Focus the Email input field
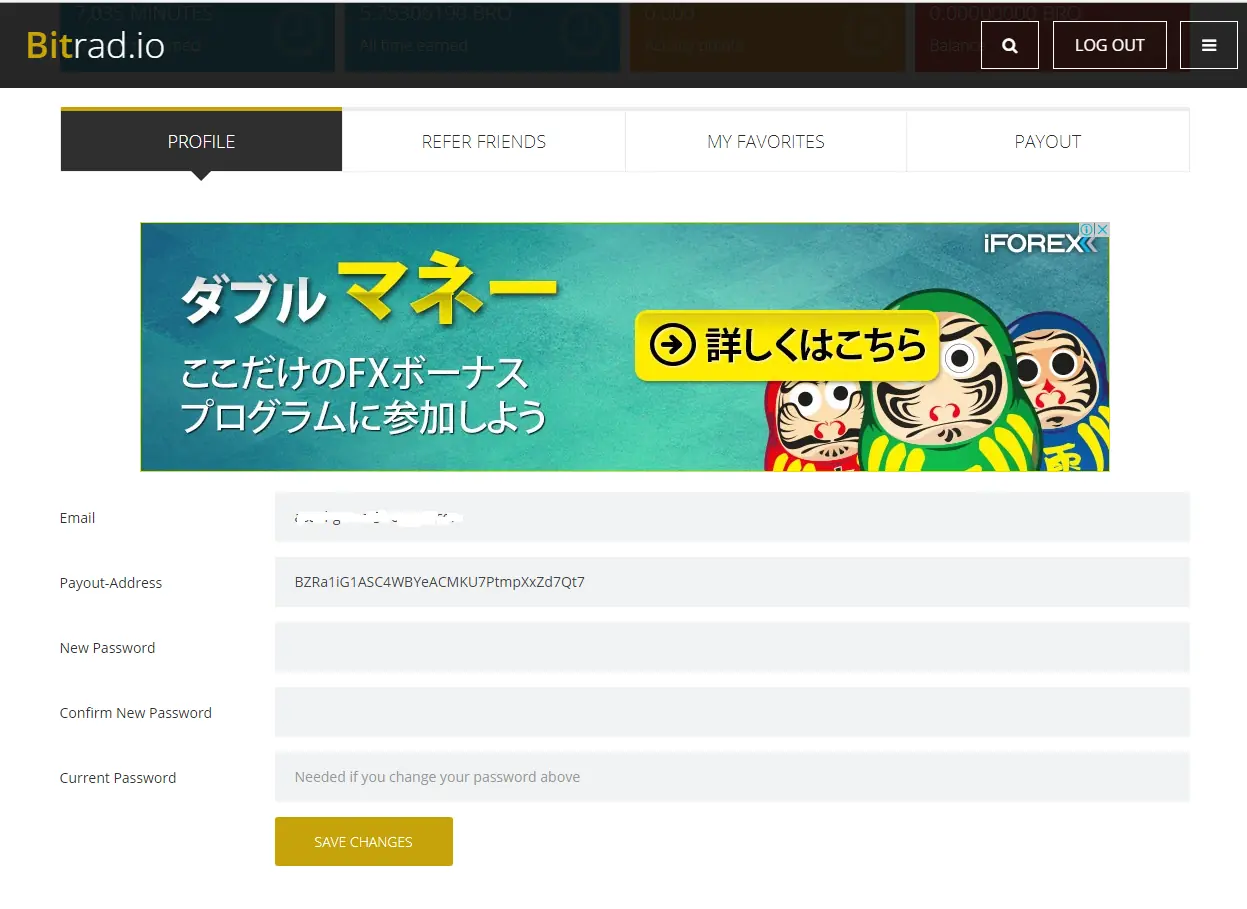The height and width of the screenshot is (909, 1247). [732, 517]
